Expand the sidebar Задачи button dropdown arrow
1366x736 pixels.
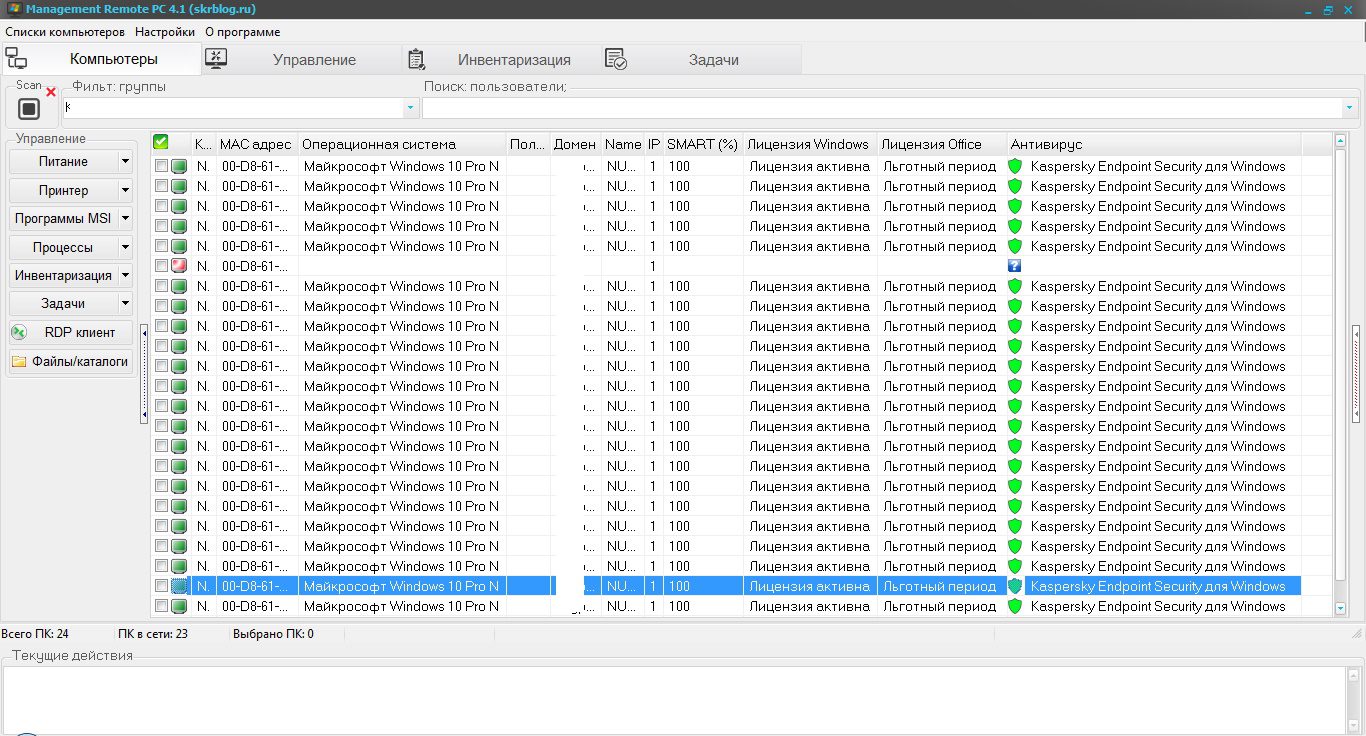point(125,303)
